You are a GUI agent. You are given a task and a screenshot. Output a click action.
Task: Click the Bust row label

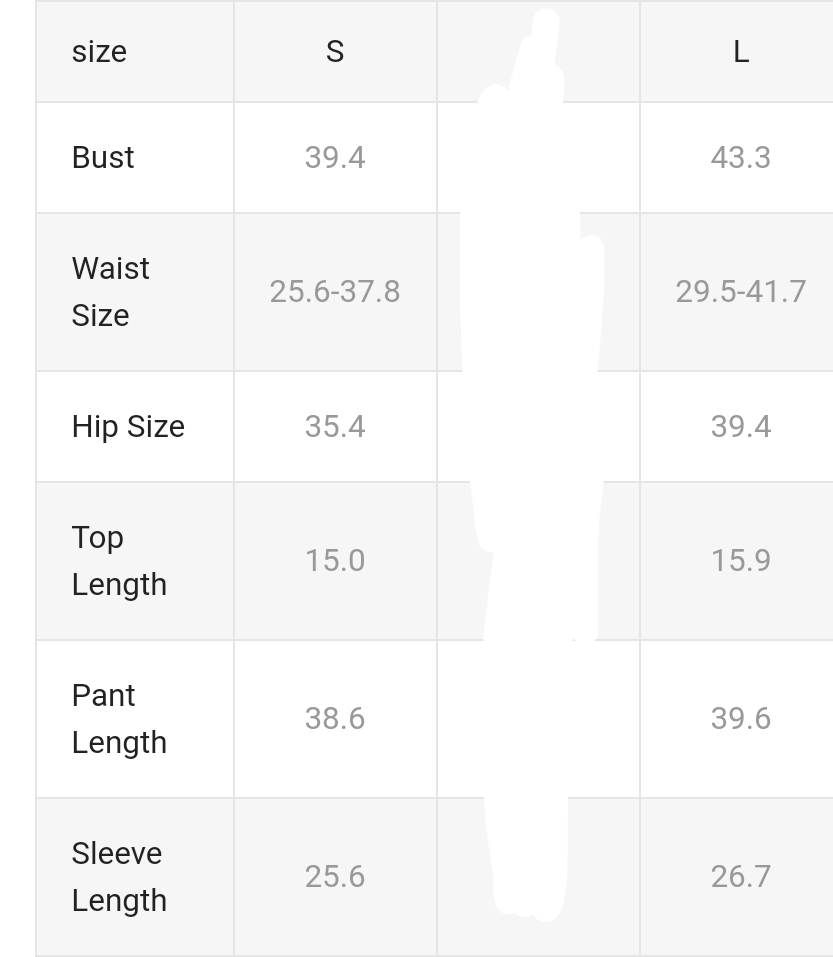103,158
